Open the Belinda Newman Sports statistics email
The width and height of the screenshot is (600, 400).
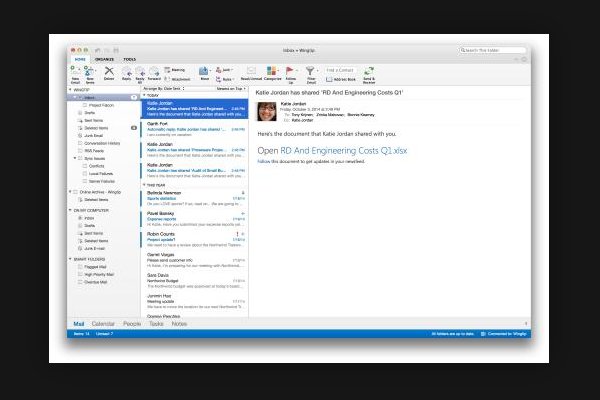(195, 198)
